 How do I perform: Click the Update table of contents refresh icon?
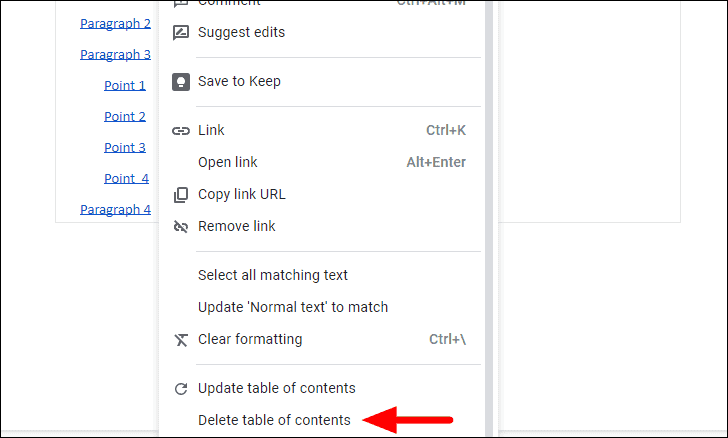click(x=181, y=389)
